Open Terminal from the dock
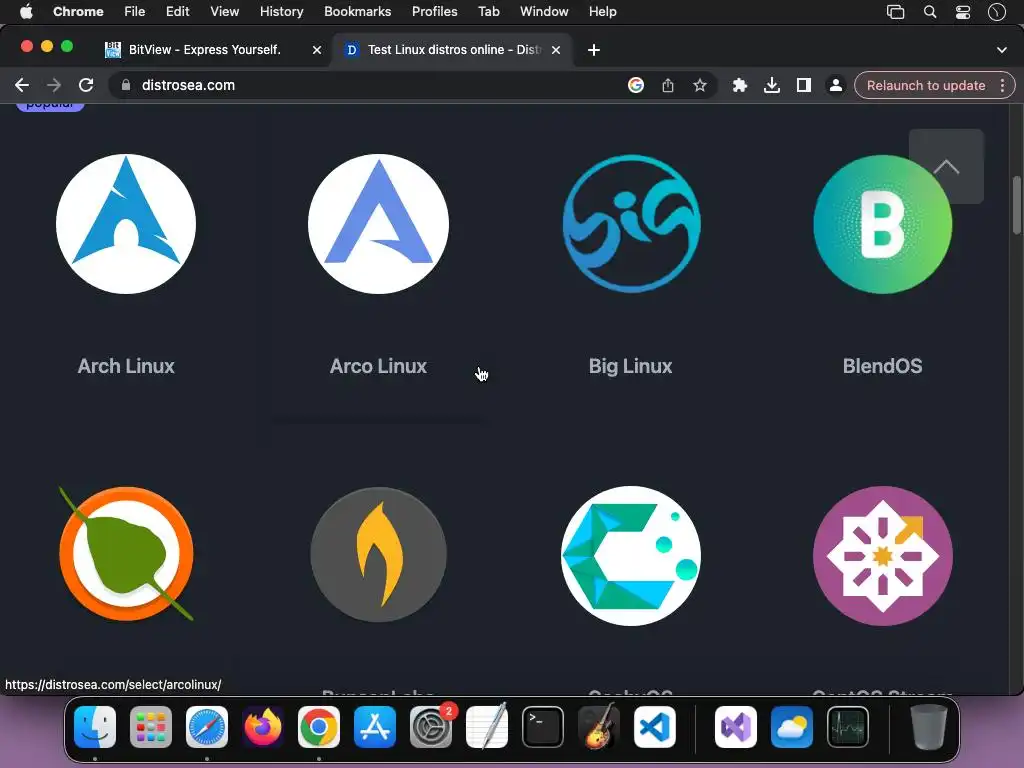 pyautogui.click(x=543, y=727)
